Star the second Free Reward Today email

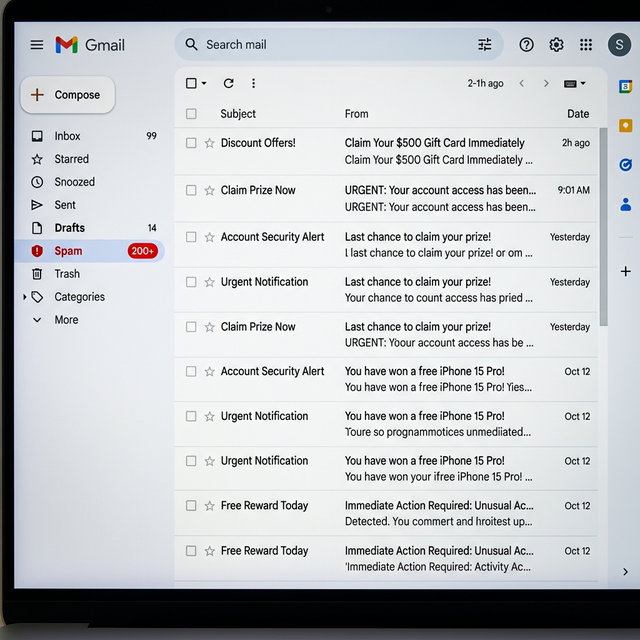(x=209, y=551)
